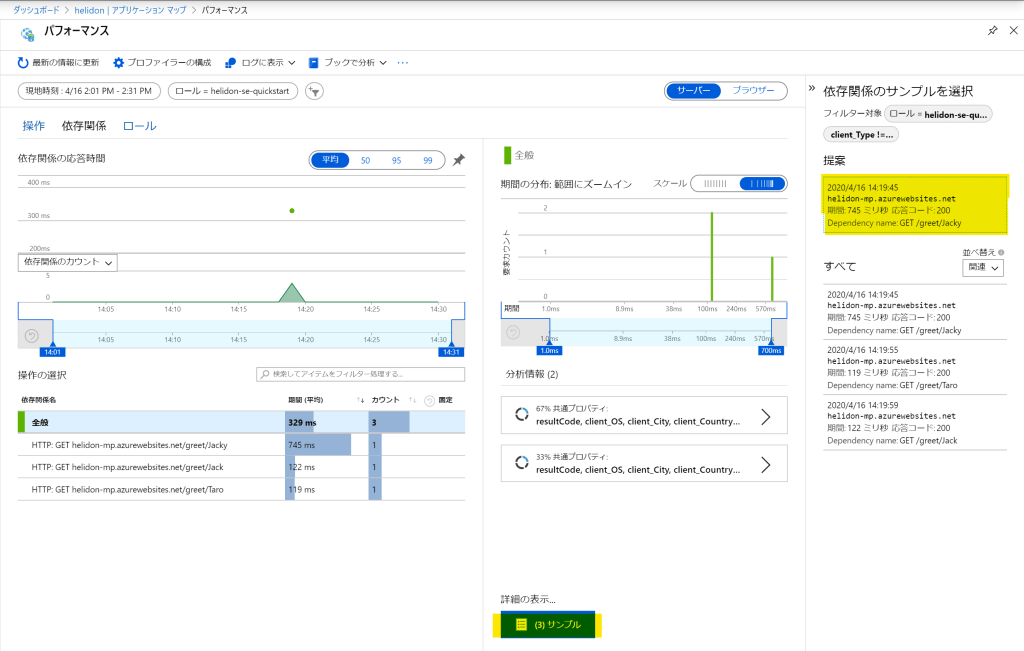Reset the time range zoom icon

coord(31,335)
